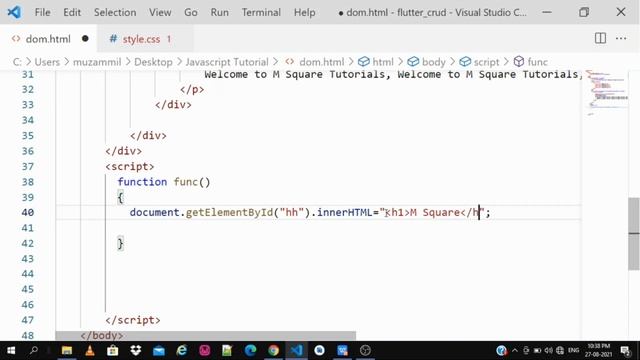Click the closing brace on line 42
The image size is (640, 360).
120,244
